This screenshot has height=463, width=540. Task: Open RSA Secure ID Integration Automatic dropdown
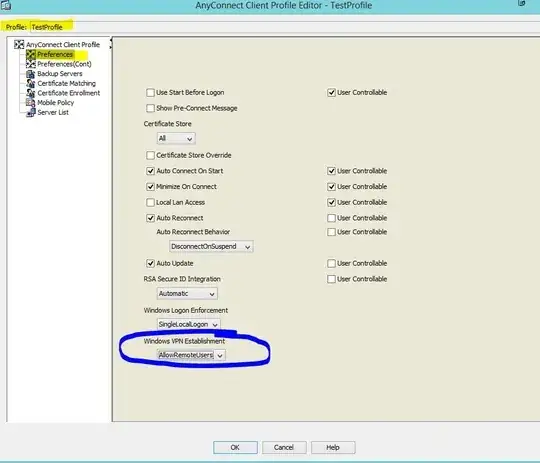click(187, 294)
